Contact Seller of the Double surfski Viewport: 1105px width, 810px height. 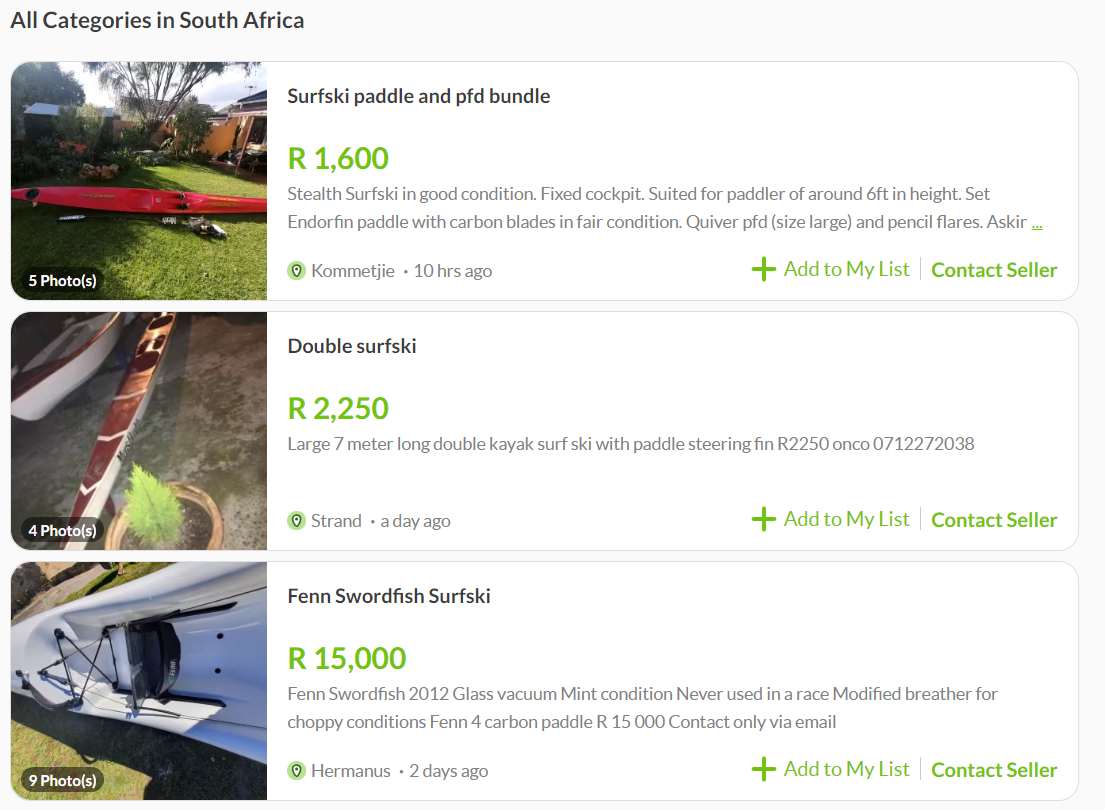(x=994, y=520)
